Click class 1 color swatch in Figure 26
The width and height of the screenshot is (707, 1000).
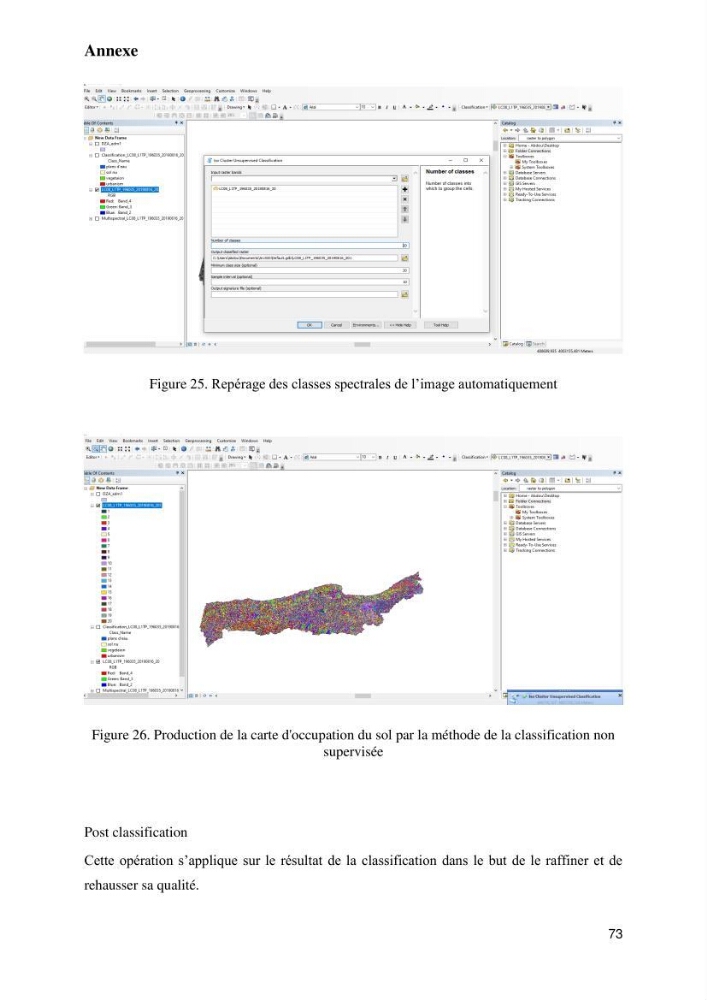(104, 511)
